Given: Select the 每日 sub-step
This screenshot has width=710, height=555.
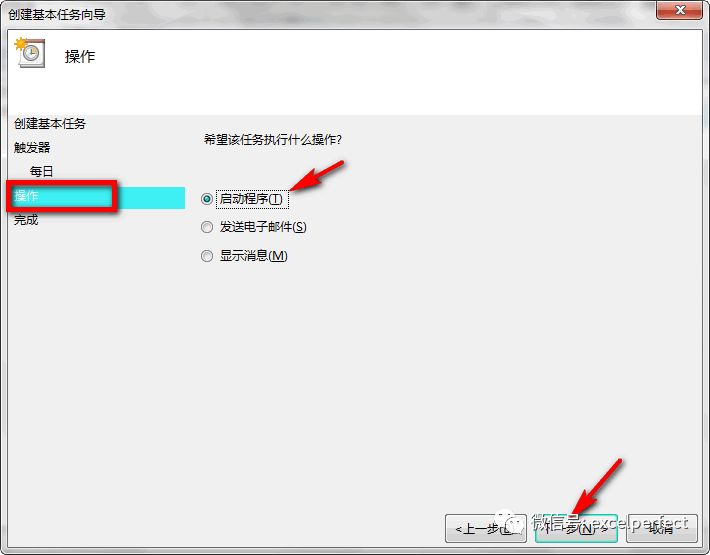Looking at the screenshot, I should 41,172.
